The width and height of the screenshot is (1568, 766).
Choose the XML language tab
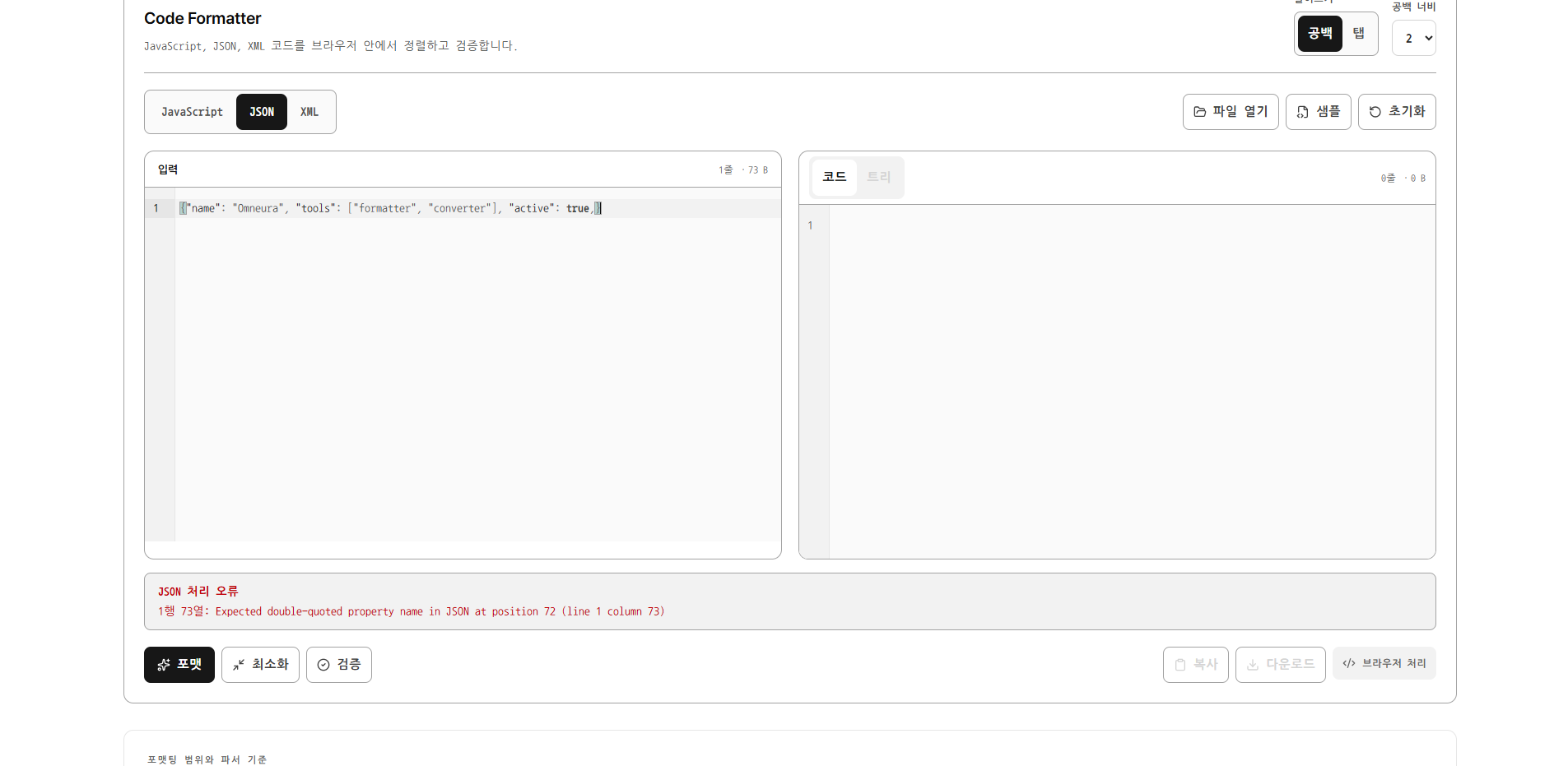coord(309,112)
